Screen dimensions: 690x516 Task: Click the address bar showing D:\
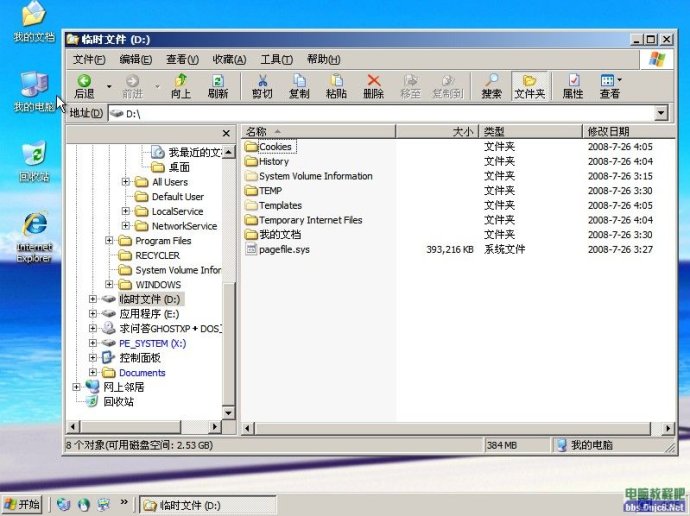tap(381, 113)
